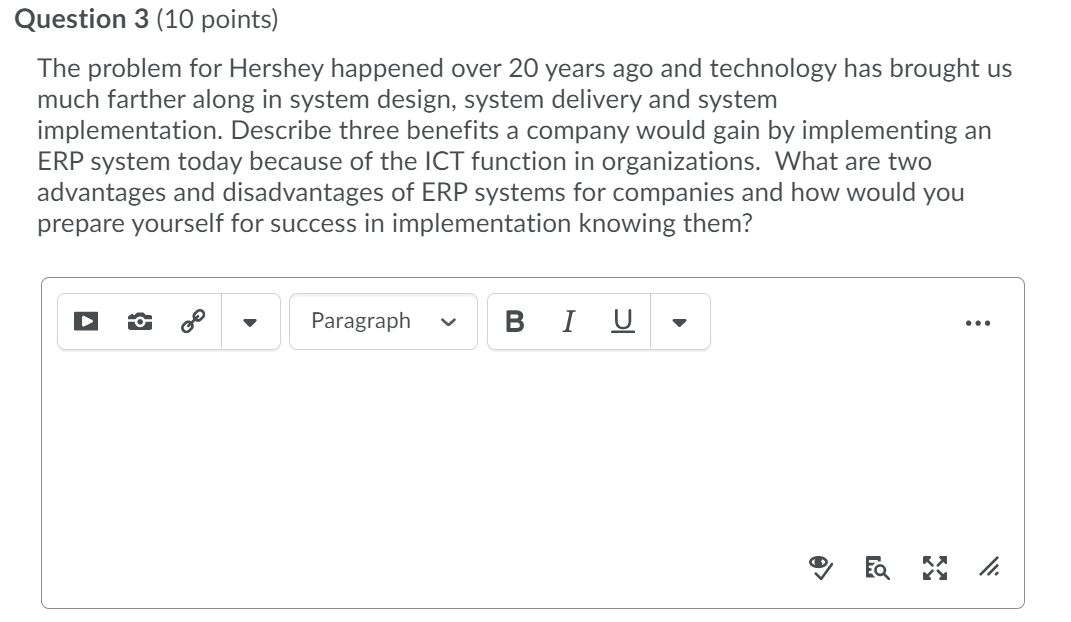Open the ellipsis overflow toolbar menu
Viewport: 1071px width, 622px height.
tap(977, 321)
